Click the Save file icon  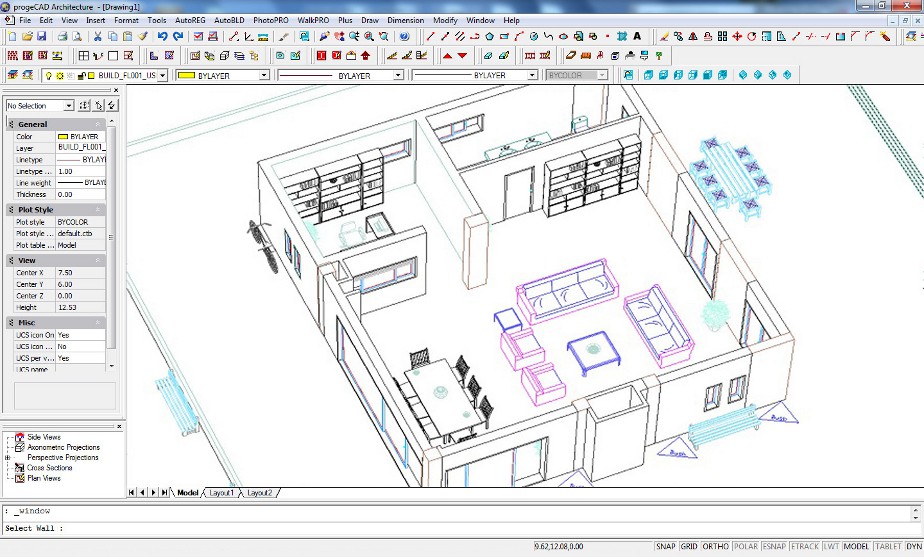[x=42, y=37]
